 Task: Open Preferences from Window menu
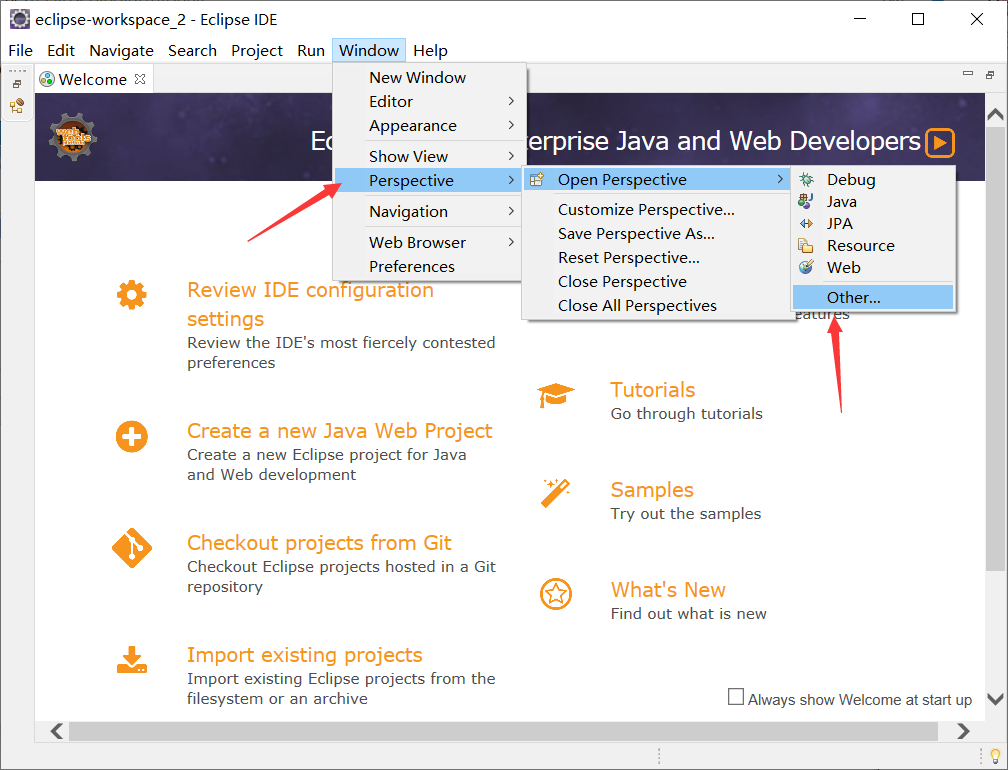tap(428, 267)
